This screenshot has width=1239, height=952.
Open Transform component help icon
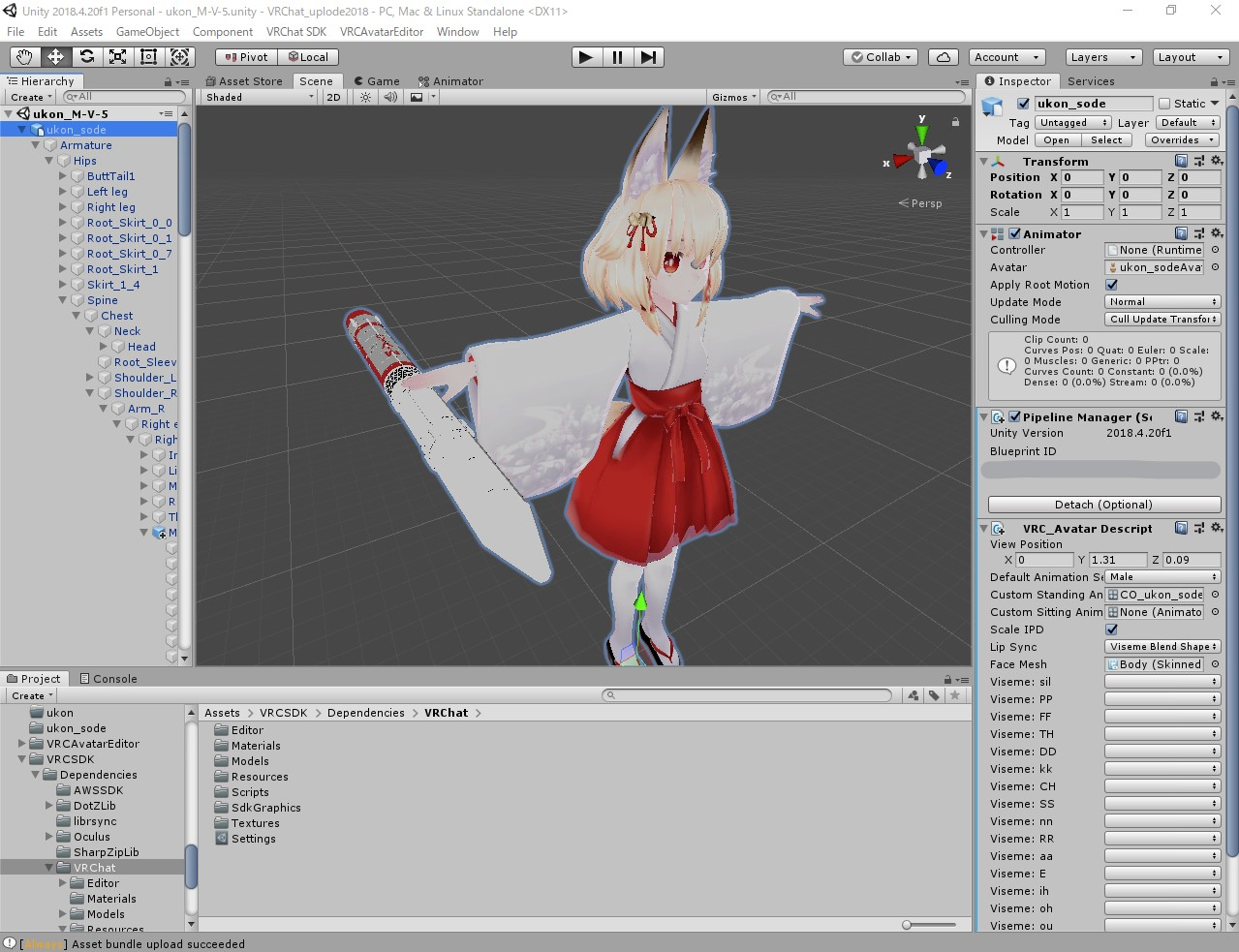click(1181, 161)
